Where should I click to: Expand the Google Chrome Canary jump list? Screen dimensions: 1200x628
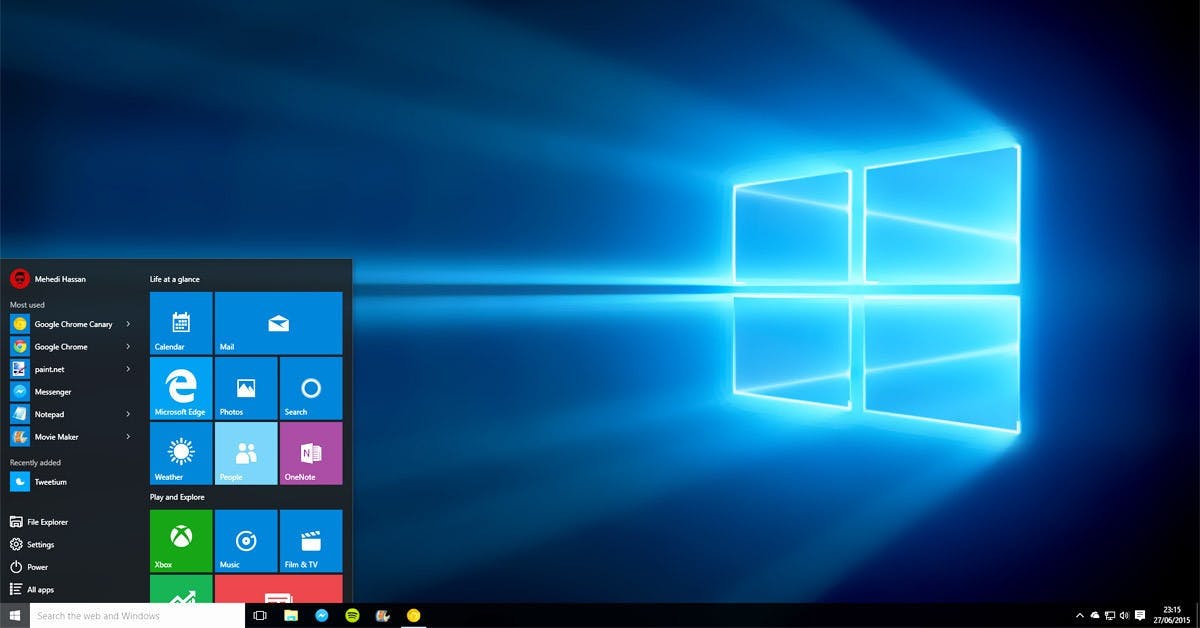point(127,324)
